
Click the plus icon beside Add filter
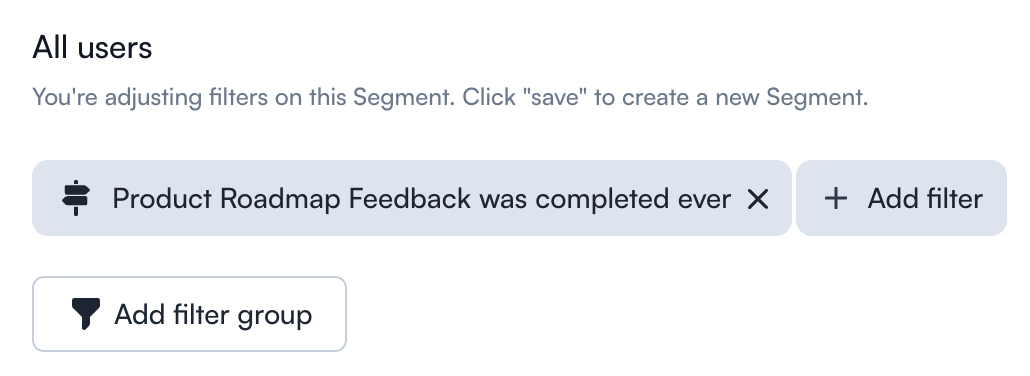pyautogui.click(x=836, y=199)
